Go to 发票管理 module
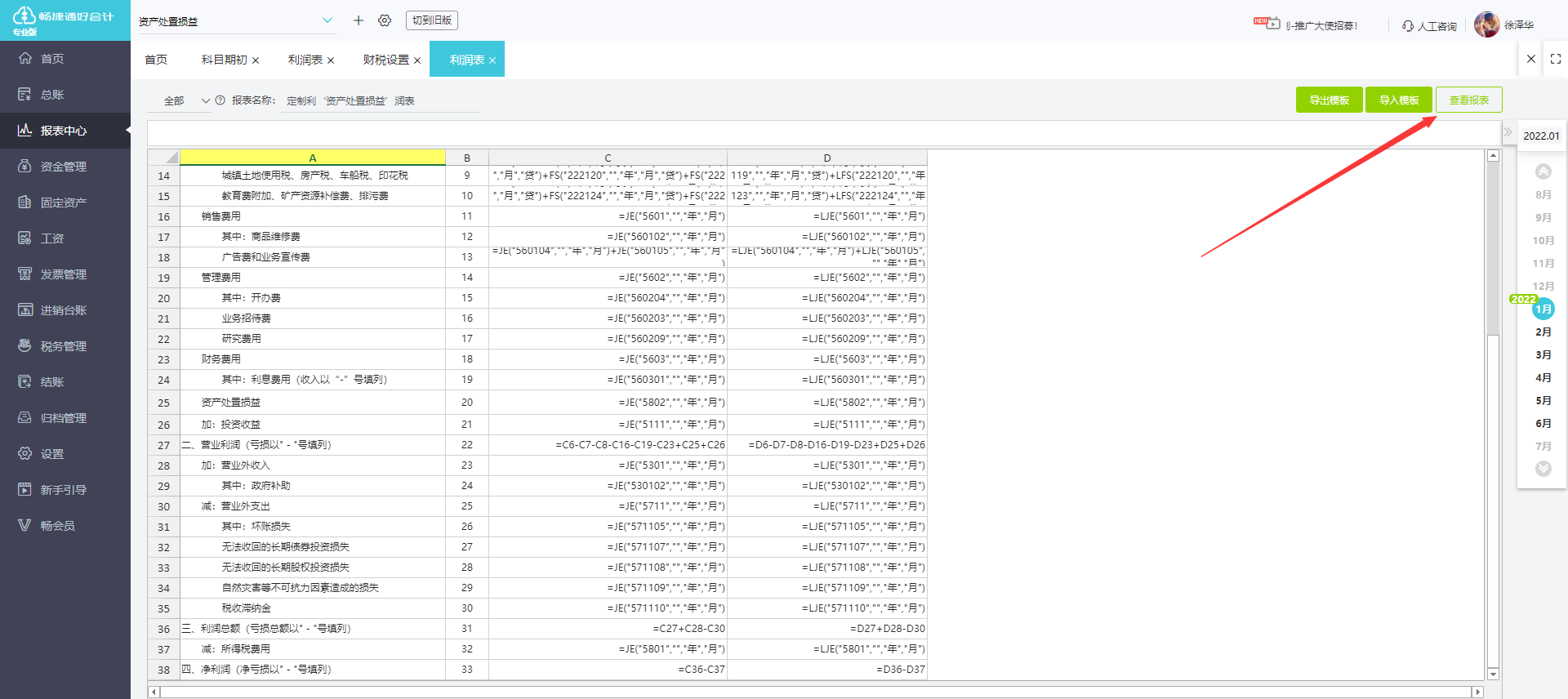This screenshot has width=1568, height=699. point(63,274)
